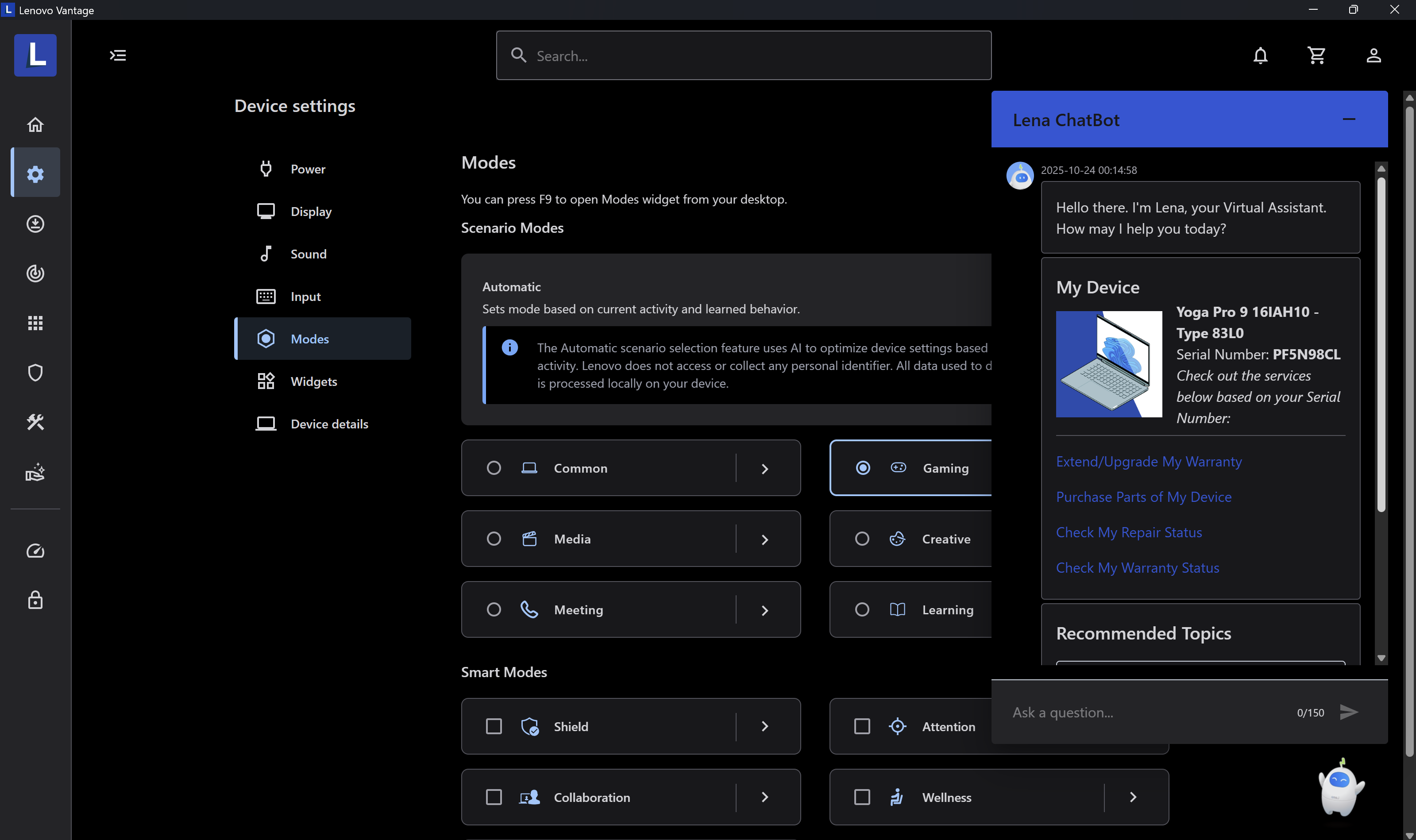
Task: Click Check My Warranty Status link
Action: (1137, 568)
